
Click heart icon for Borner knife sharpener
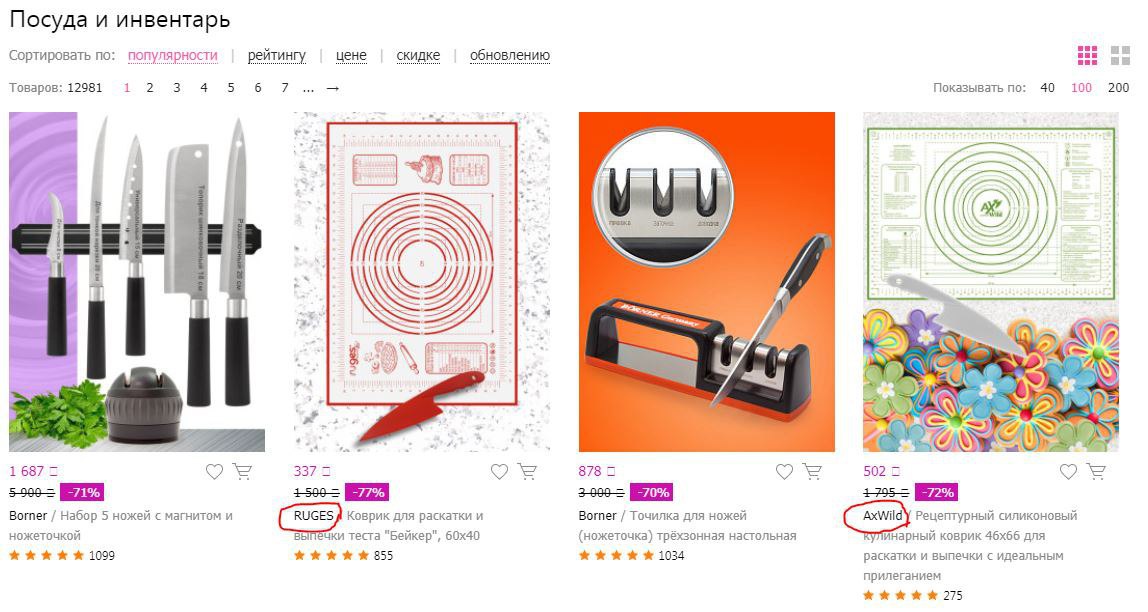click(784, 471)
